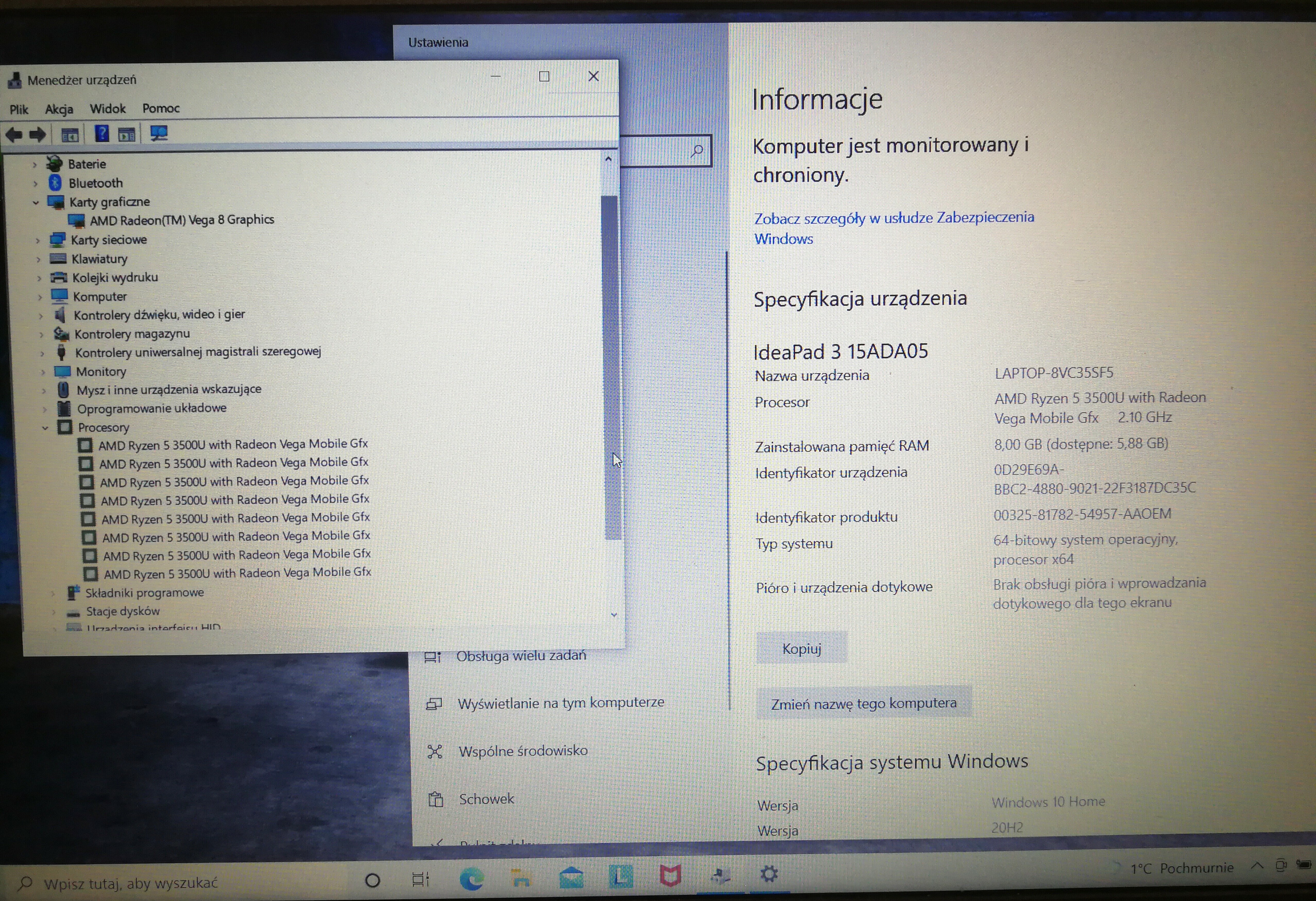Viewport: 1316px width, 901px height.
Task: Open the Plik menu
Action: click(x=19, y=109)
